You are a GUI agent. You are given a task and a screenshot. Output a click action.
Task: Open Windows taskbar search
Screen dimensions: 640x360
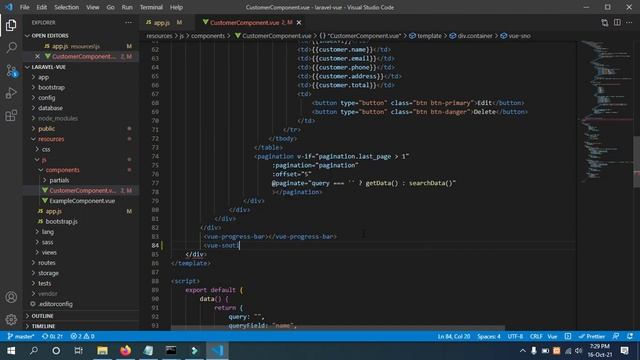point(33,351)
